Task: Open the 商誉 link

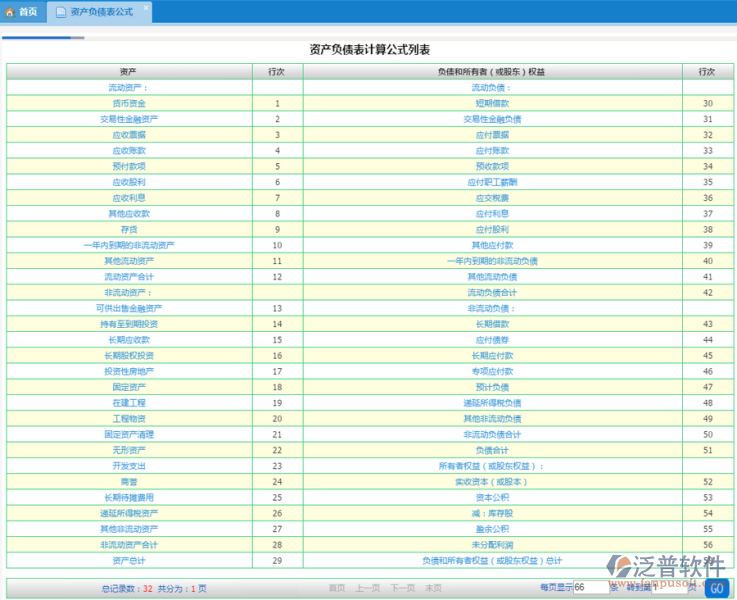Action: point(129,482)
